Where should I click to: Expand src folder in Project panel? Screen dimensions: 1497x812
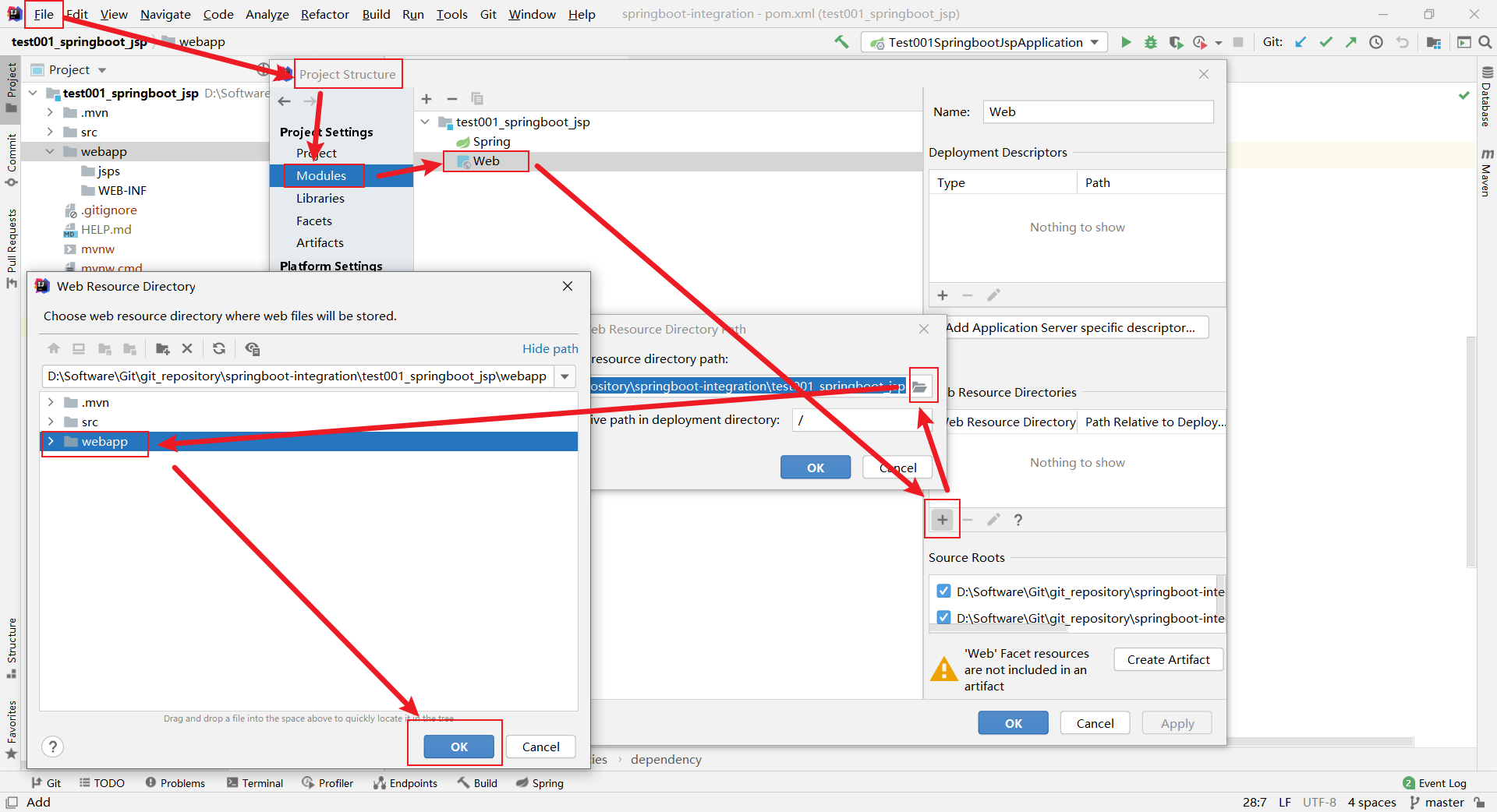(x=50, y=132)
